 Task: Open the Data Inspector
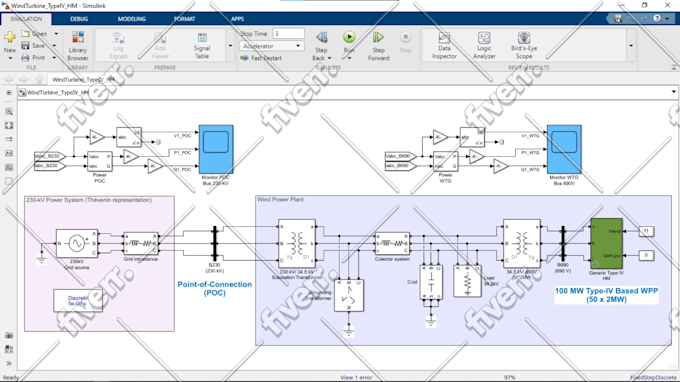click(444, 46)
